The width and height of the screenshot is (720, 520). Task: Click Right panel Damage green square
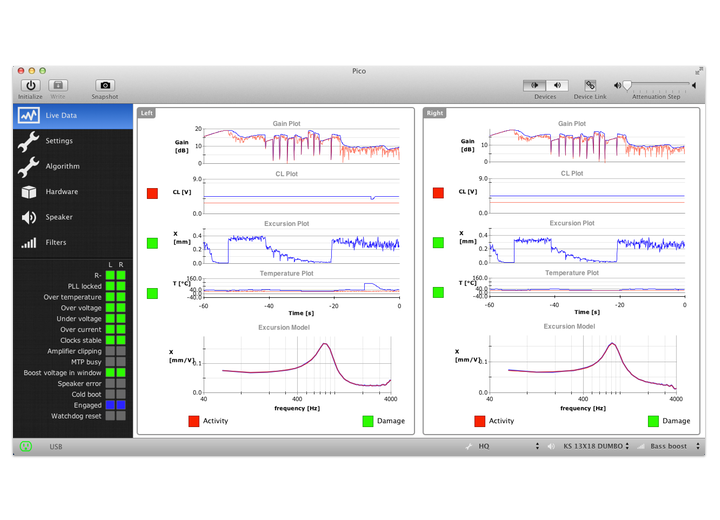pos(653,421)
